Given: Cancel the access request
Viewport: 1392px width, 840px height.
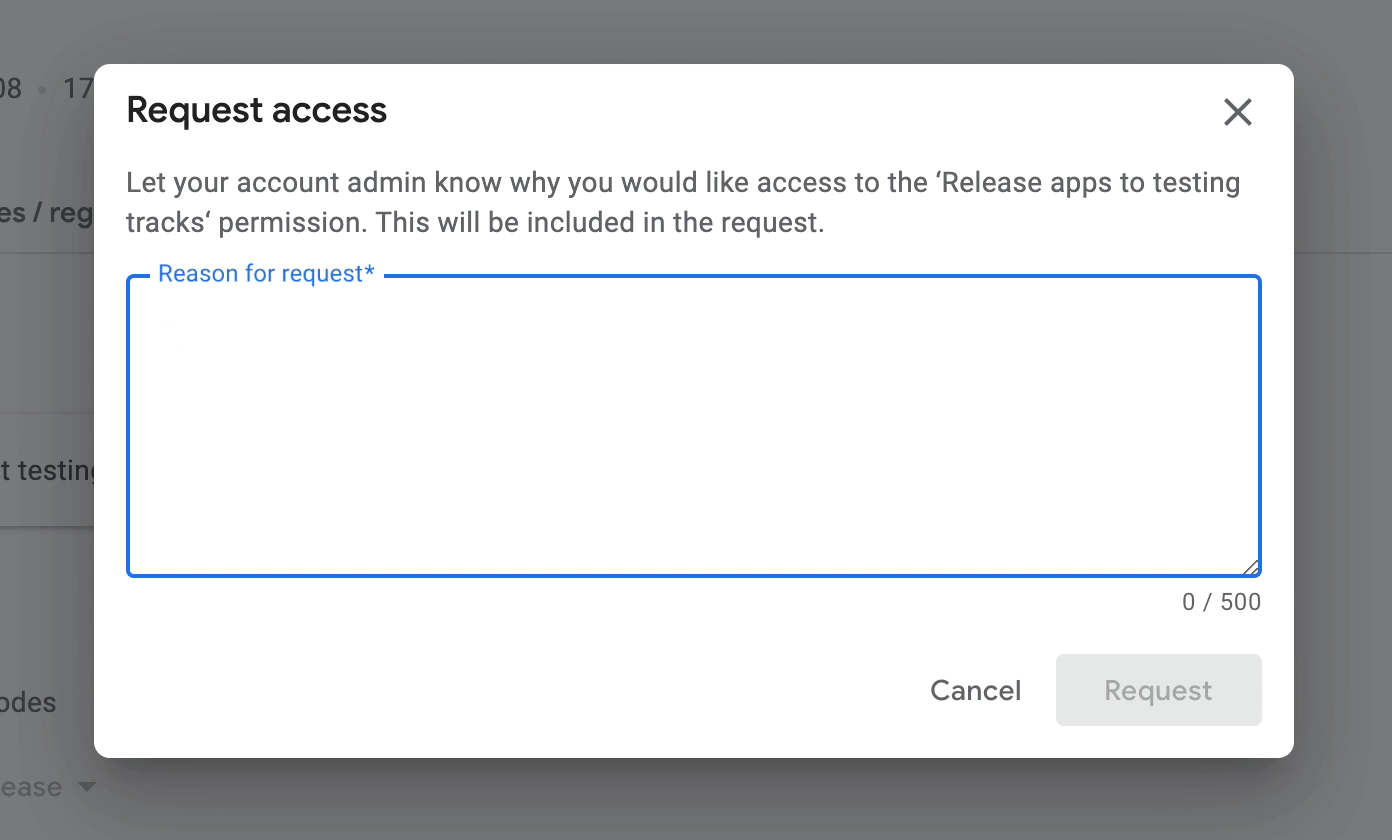Looking at the screenshot, I should (976, 691).
